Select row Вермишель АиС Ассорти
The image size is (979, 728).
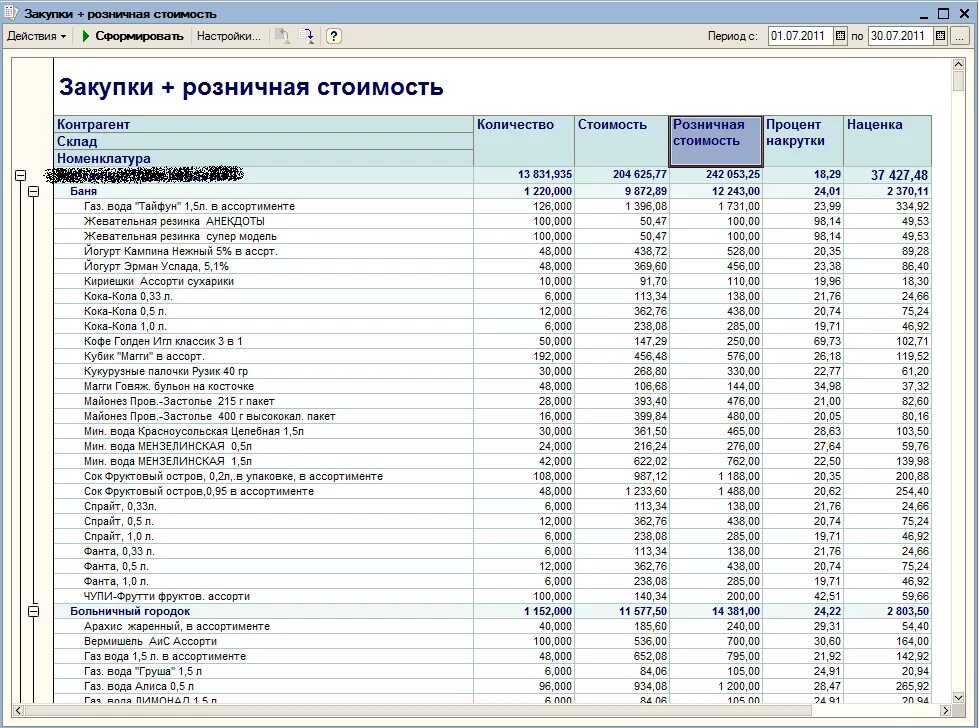(492, 641)
